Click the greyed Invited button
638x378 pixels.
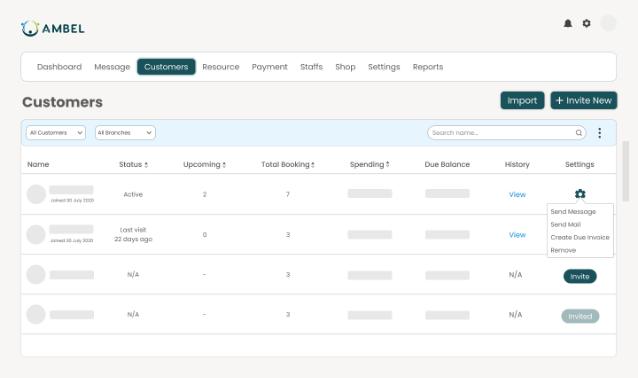580,316
